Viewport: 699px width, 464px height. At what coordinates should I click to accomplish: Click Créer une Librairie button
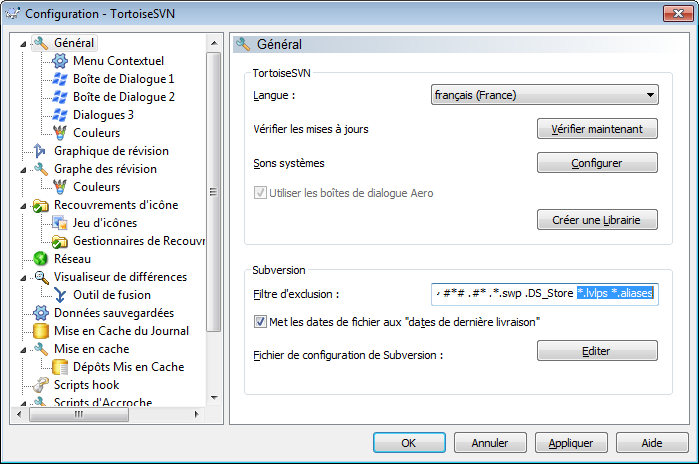597,220
